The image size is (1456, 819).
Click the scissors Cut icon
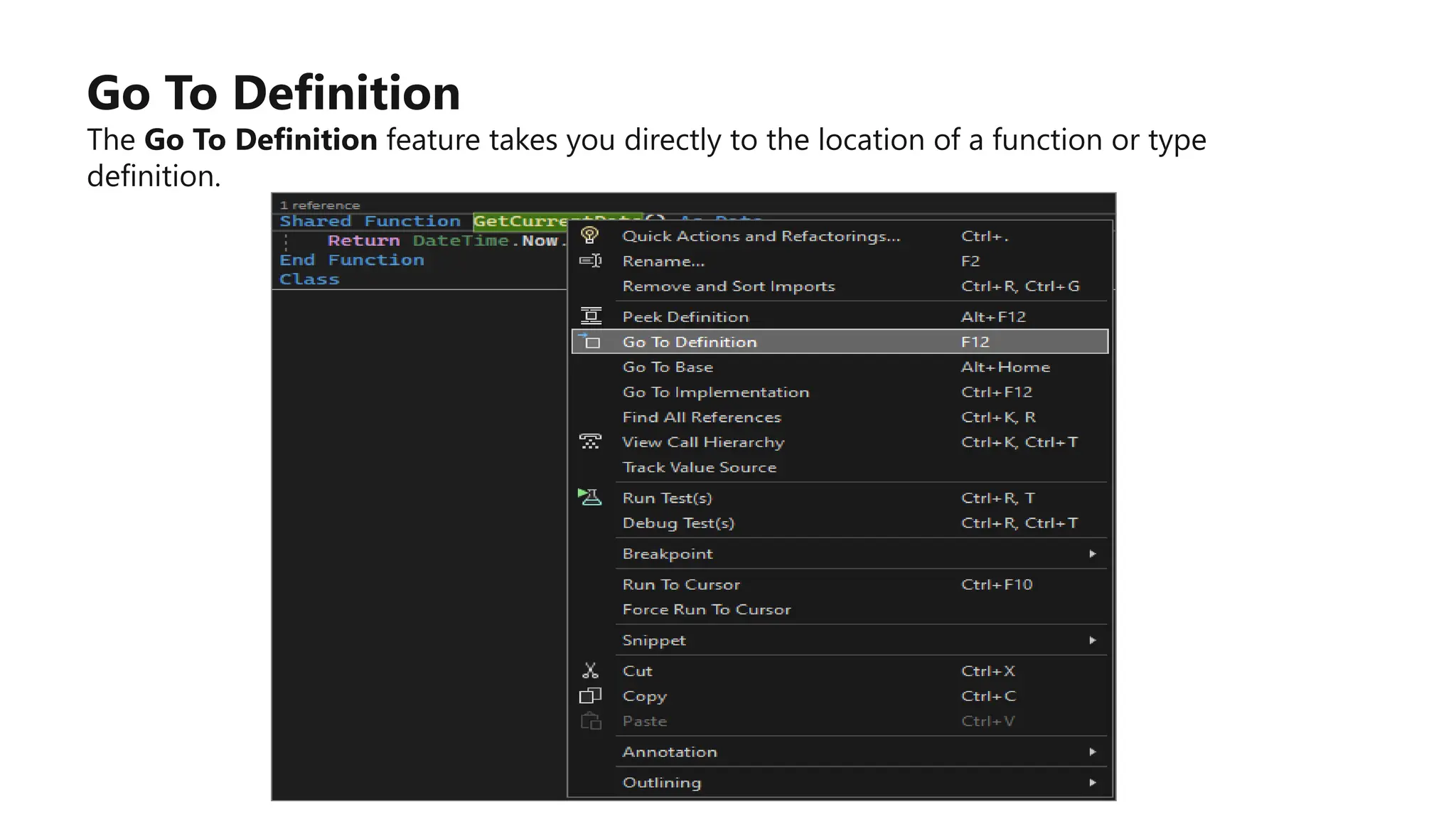[x=590, y=670]
